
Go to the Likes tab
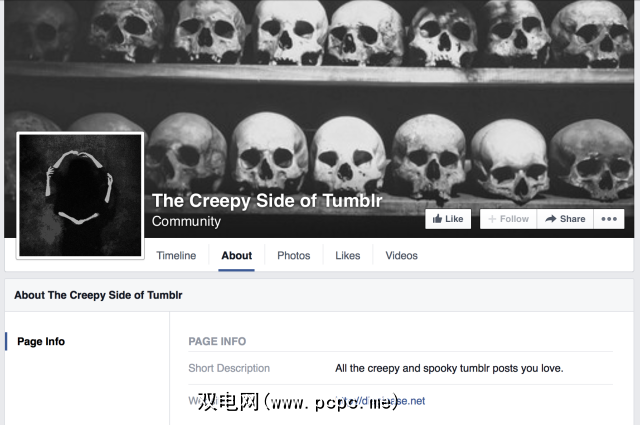348,256
